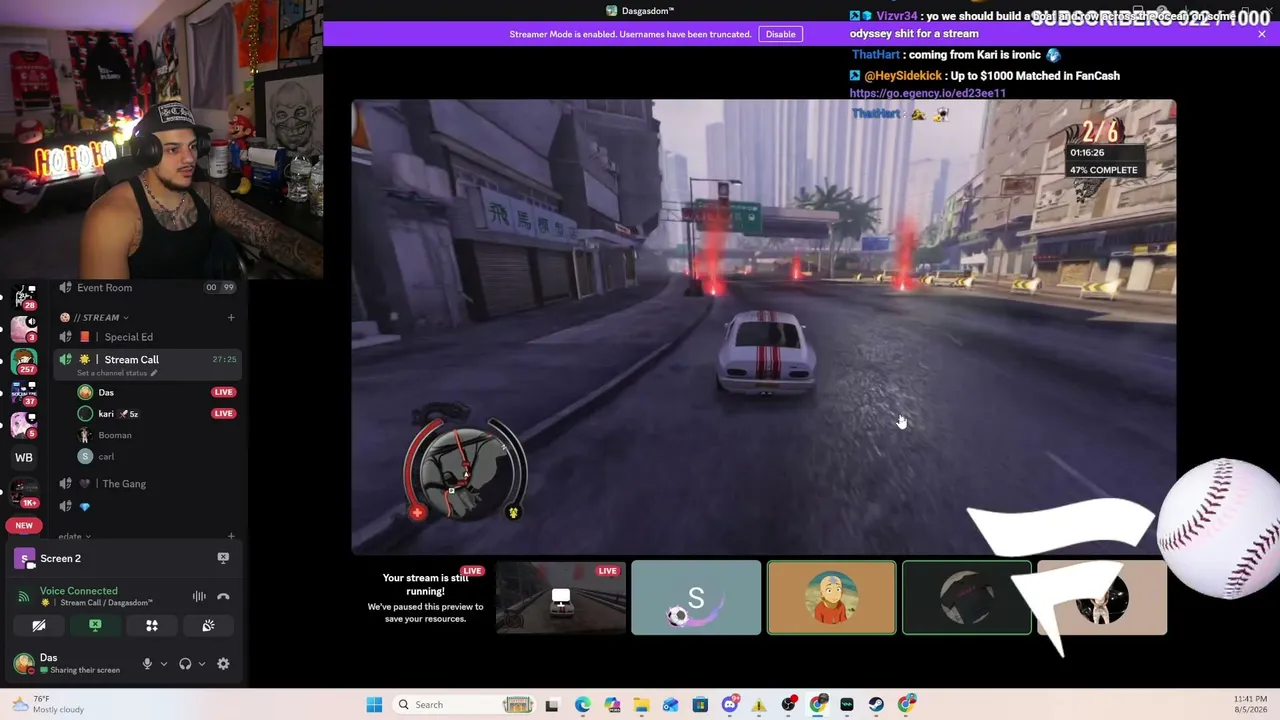Expand the headphone output options arrow
1280x720 pixels.
tap(201, 664)
